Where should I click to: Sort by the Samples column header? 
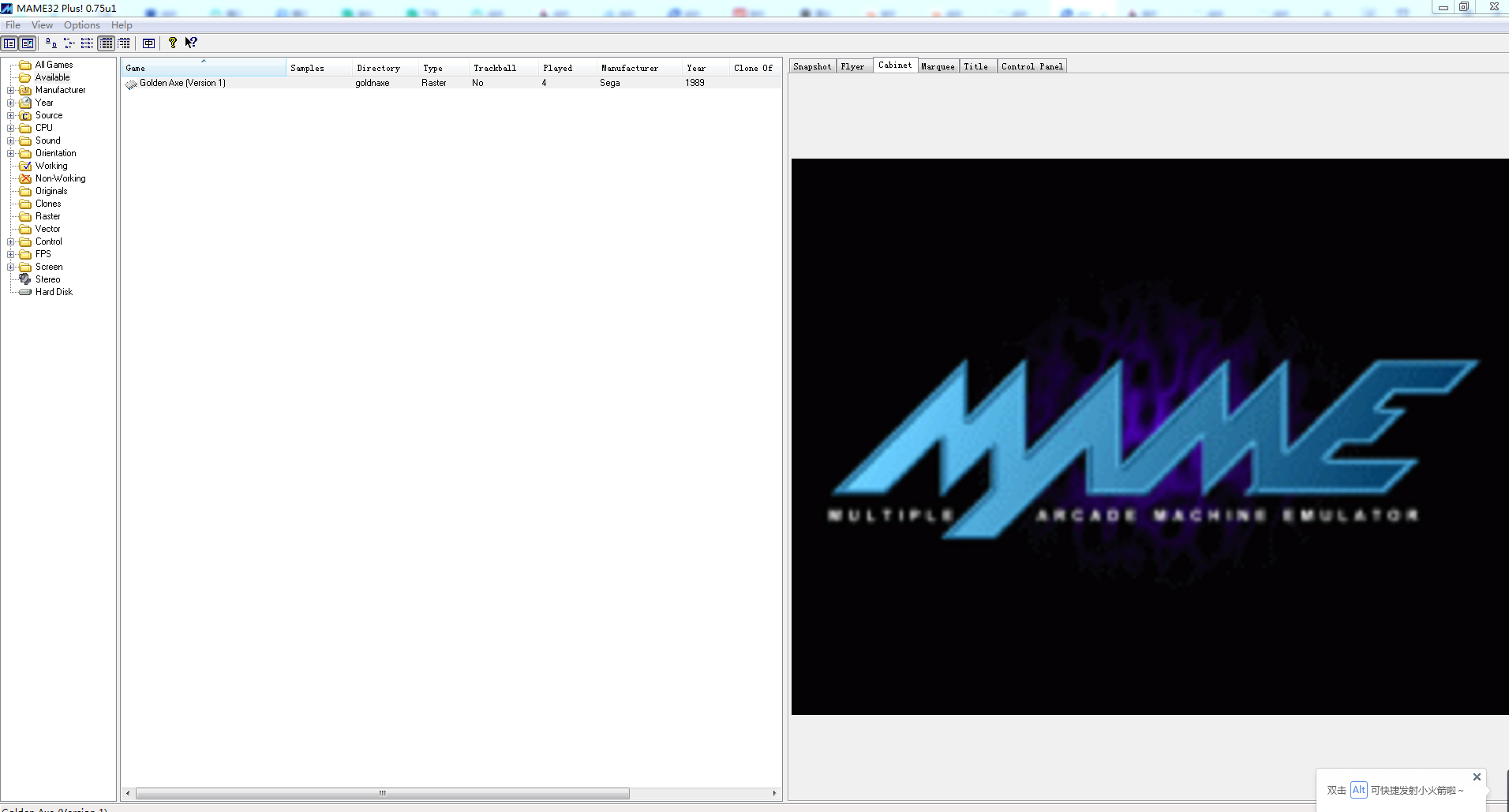point(319,68)
